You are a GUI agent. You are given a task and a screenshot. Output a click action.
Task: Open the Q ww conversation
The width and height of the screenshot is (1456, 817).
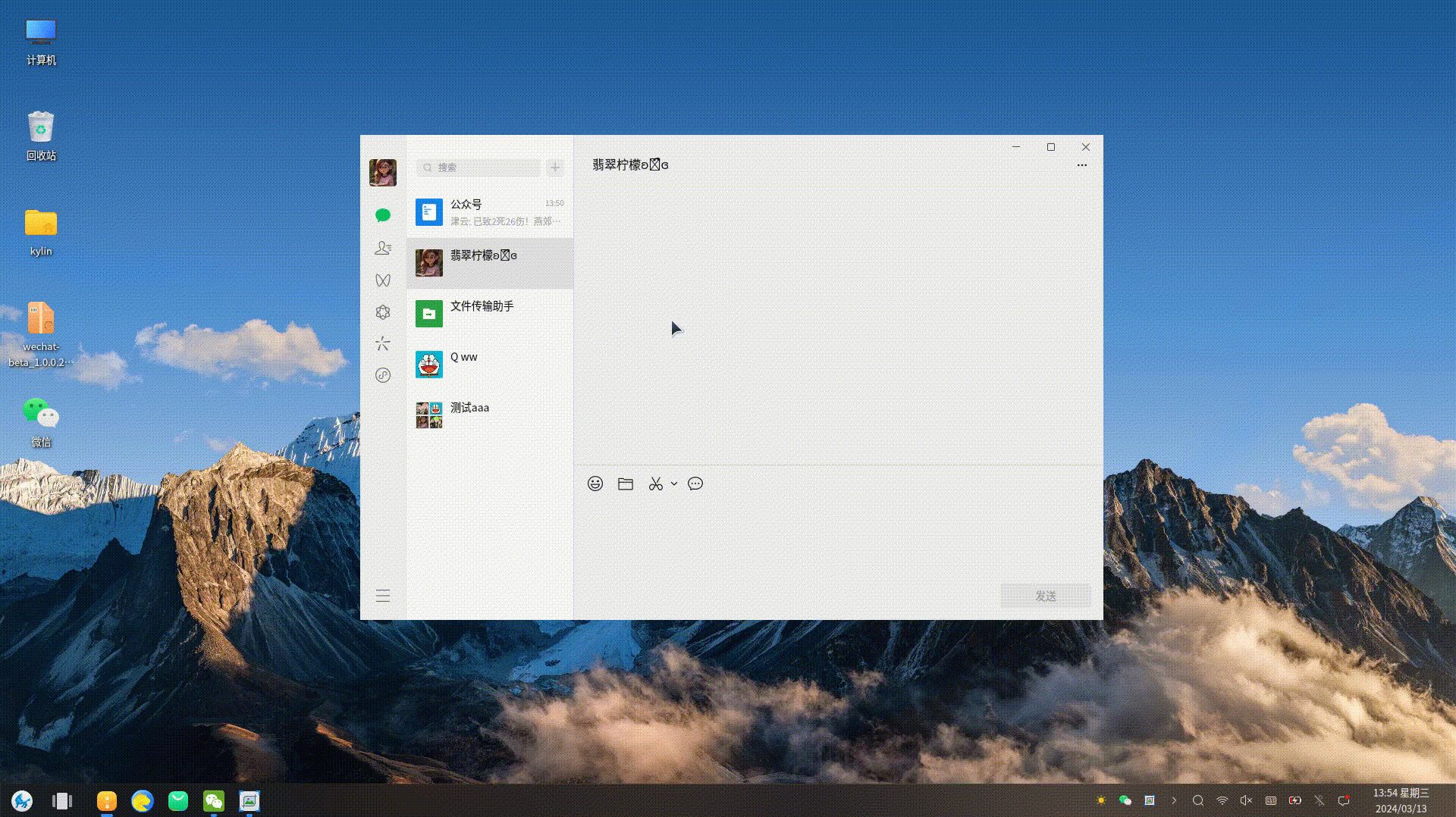490,365
